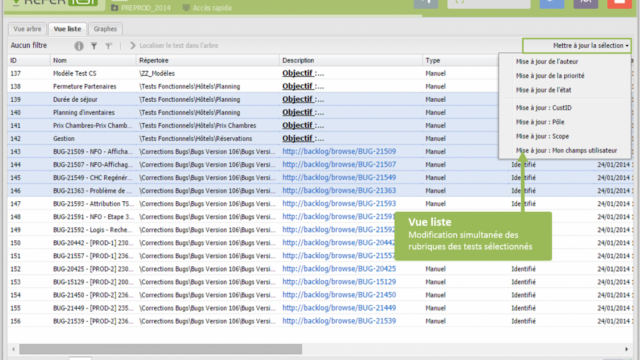640x360 pixels.
Task: Click name cell BUG-21591 - NFO - Etape 3...
Action: (93, 217)
